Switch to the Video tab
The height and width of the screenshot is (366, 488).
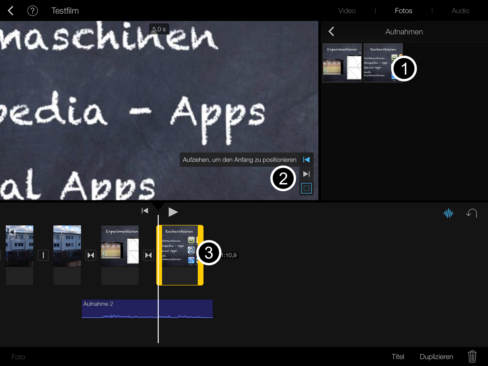point(347,11)
